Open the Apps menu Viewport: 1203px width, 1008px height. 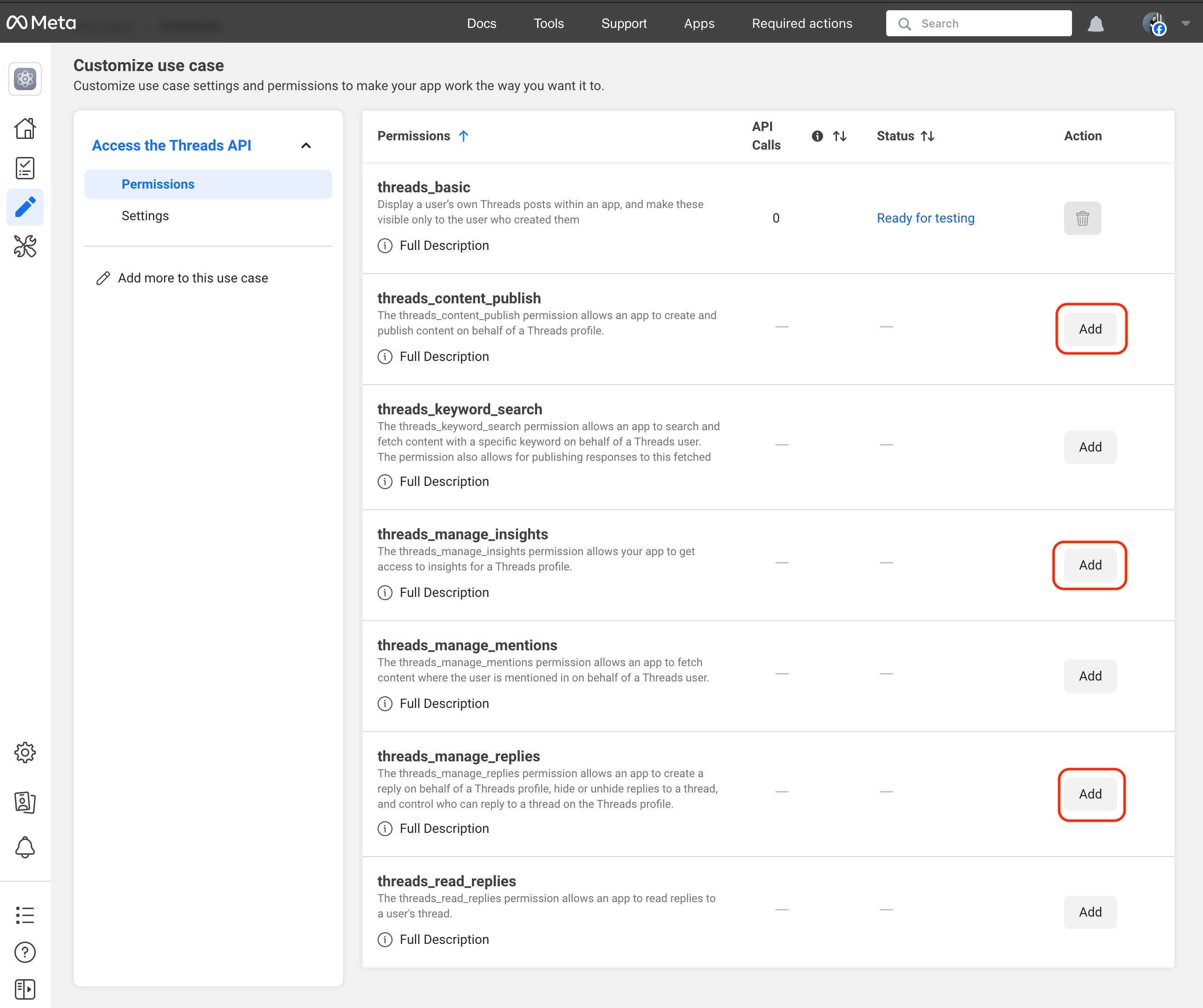pos(700,24)
